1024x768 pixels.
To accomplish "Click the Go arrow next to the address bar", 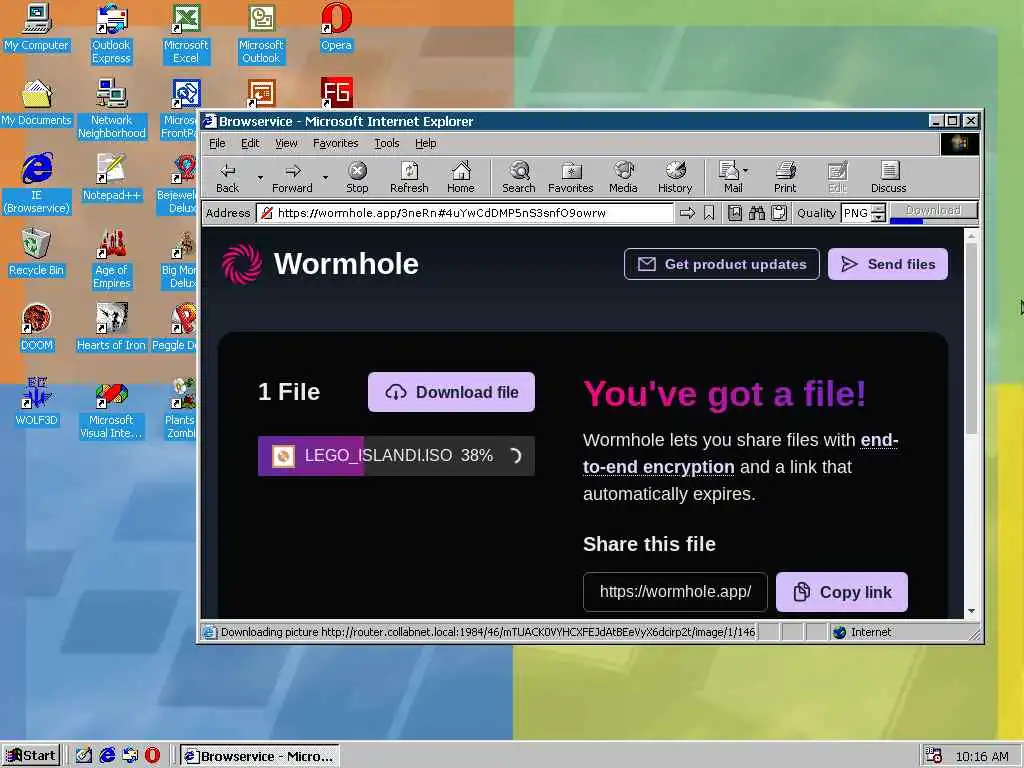I will (x=687, y=213).
